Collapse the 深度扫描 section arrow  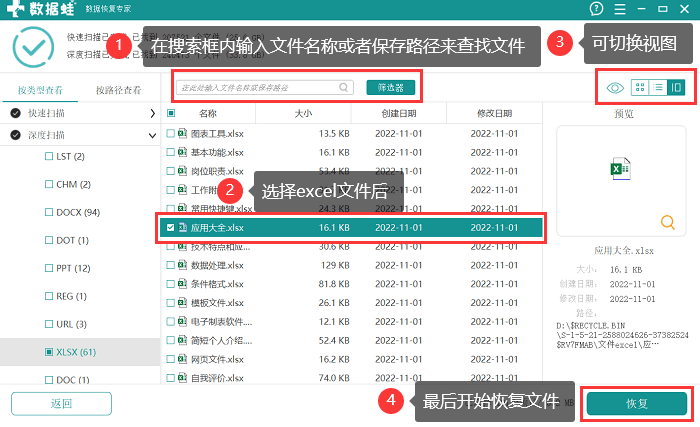152,135
